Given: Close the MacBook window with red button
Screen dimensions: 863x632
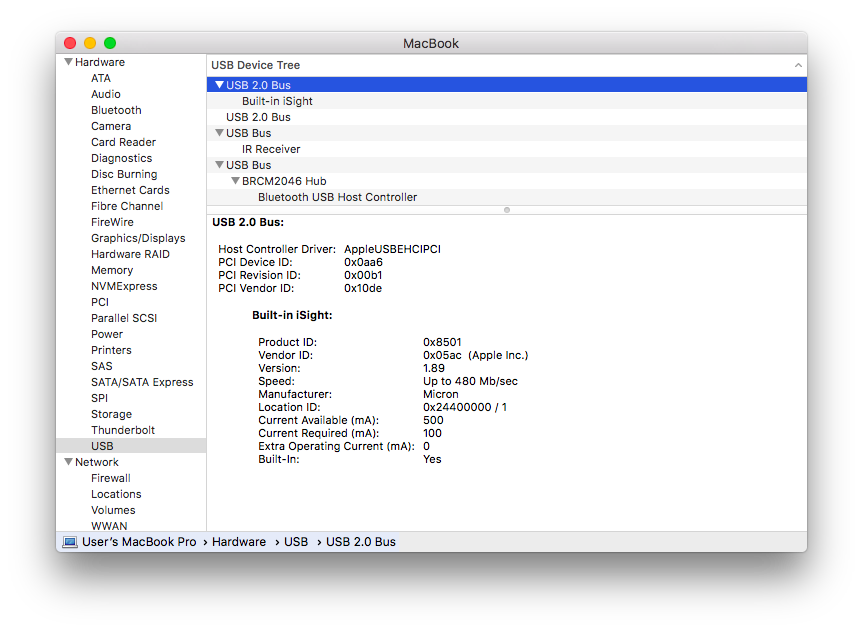Looking at the screenshot, I should click(x=70, y=43).
